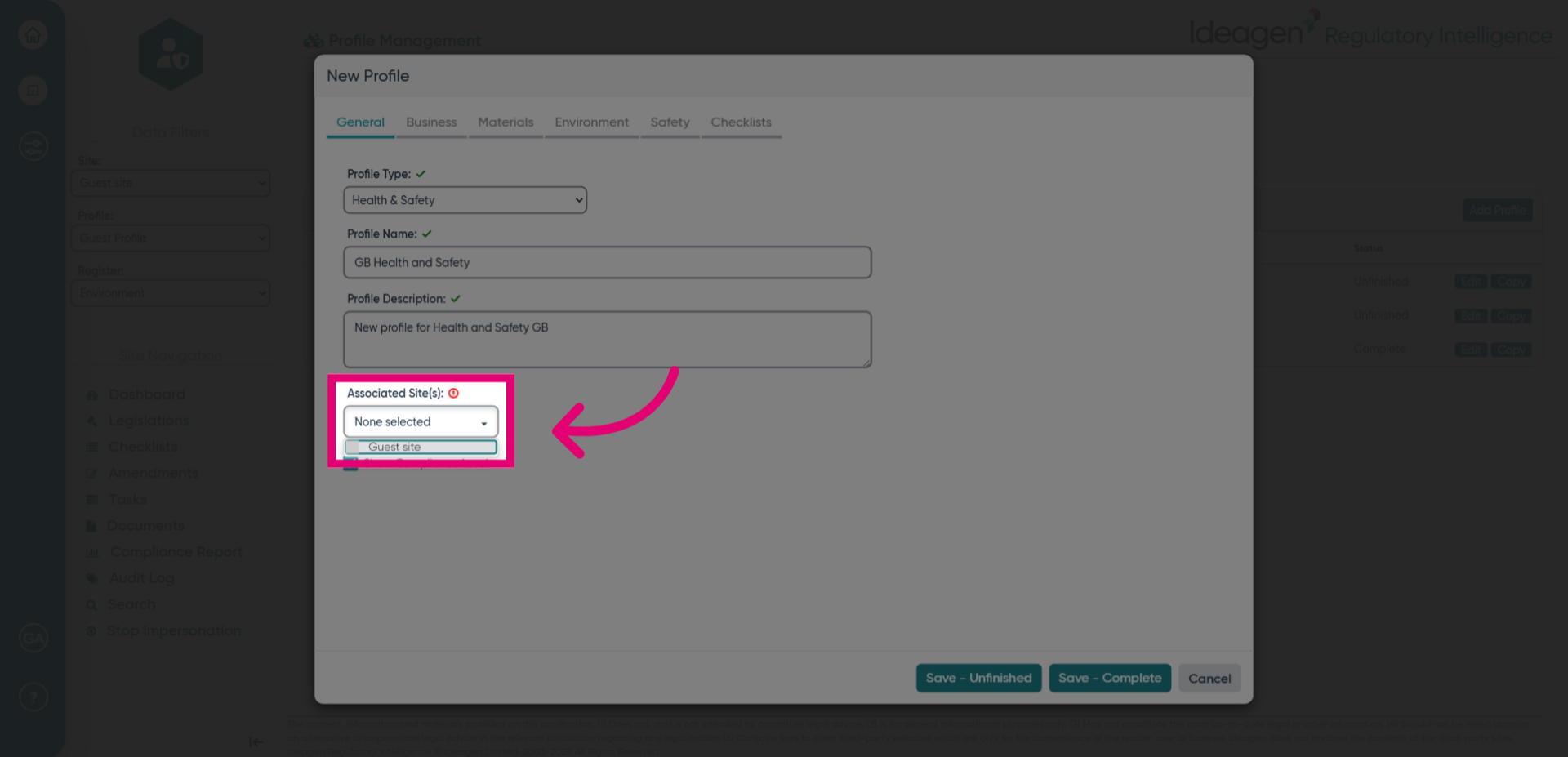Cancel the New Profile dialog
The image size is (1568, 757).
(1209, 678)
